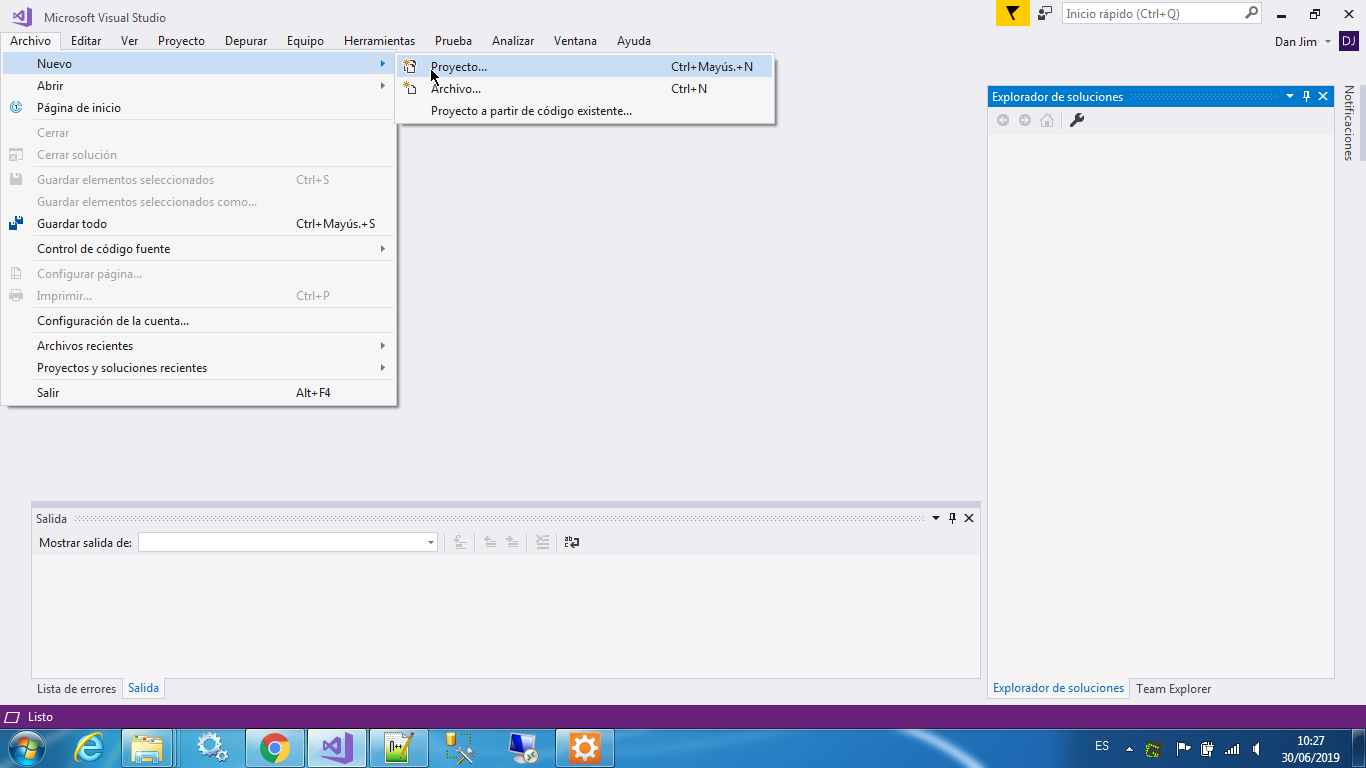Screen dimensions: 1366x768
Task: Open Google Chrome from the taskbar
Action: point(274,747)
